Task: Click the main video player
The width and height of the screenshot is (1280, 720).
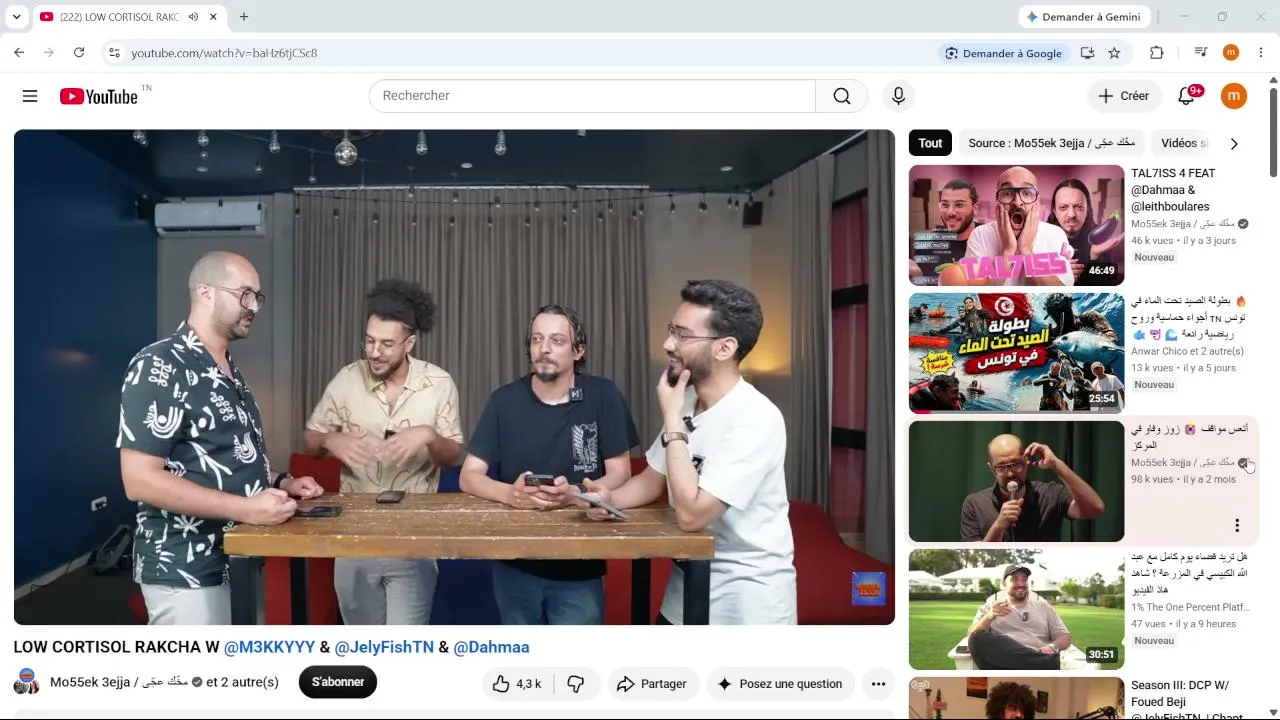Action: click(x=454, y=377)
